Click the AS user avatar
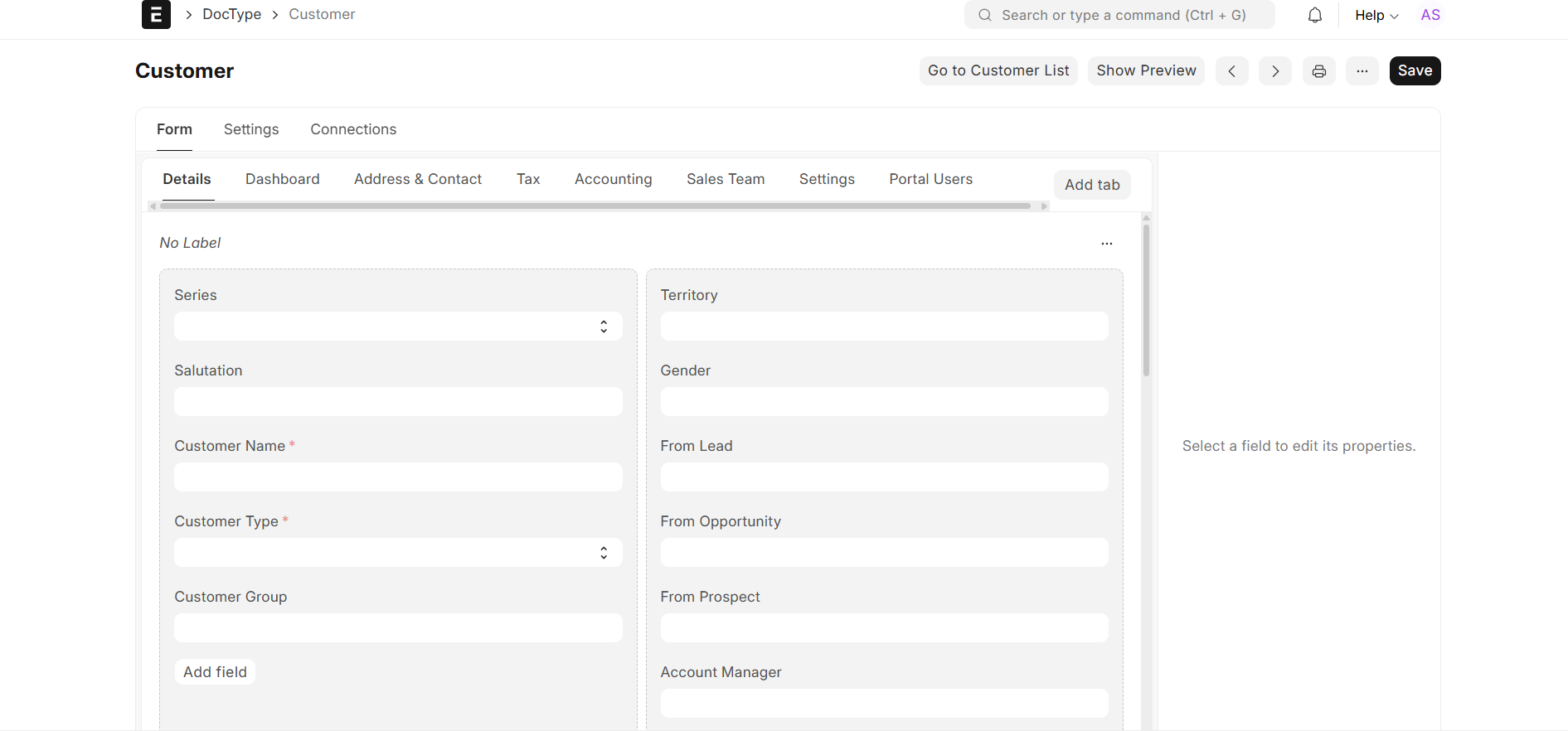Screen dimensions: 1568x731 [x=1430, y=15]
